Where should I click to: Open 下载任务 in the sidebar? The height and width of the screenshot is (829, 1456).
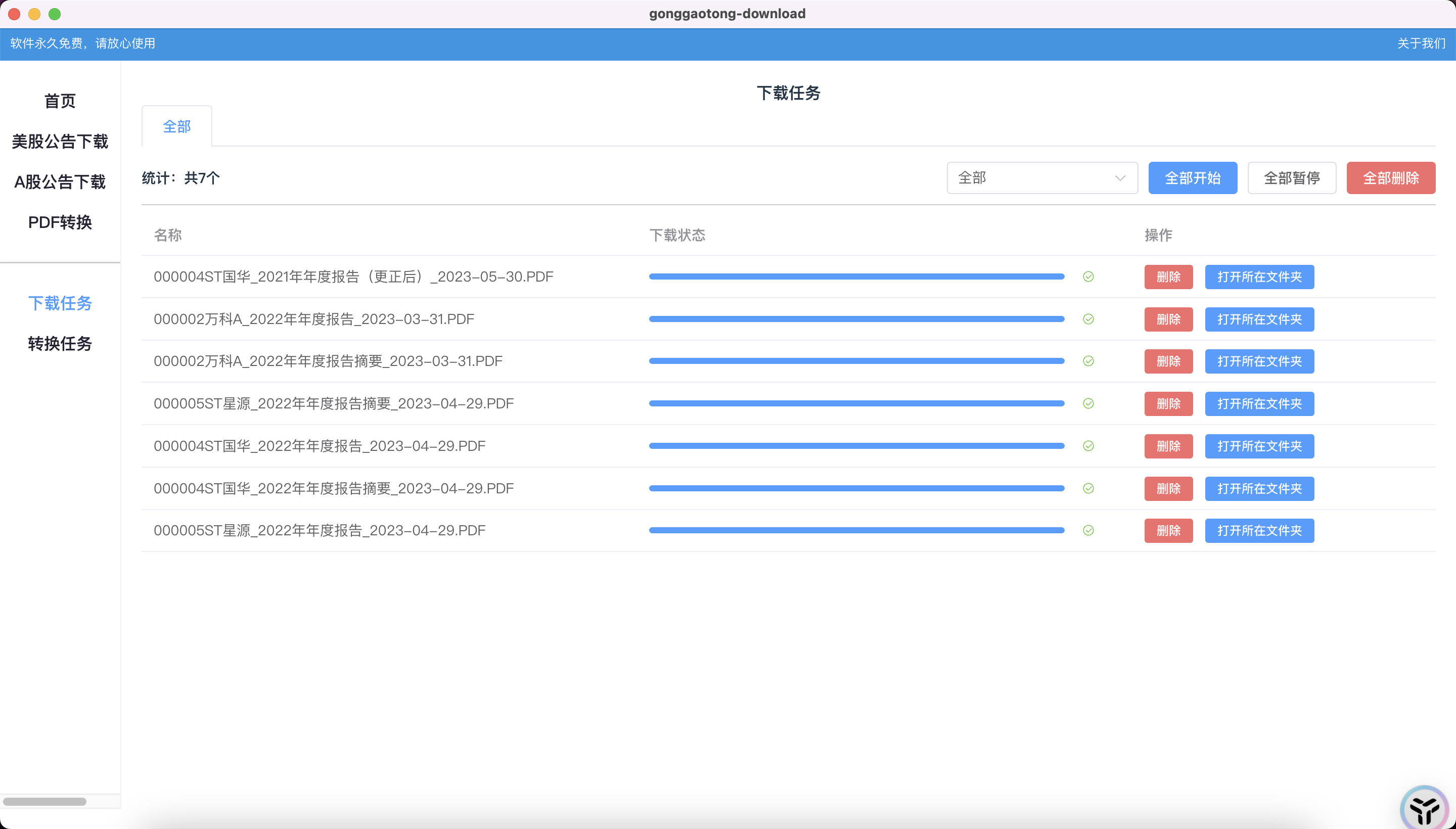[x=60, y=303]
